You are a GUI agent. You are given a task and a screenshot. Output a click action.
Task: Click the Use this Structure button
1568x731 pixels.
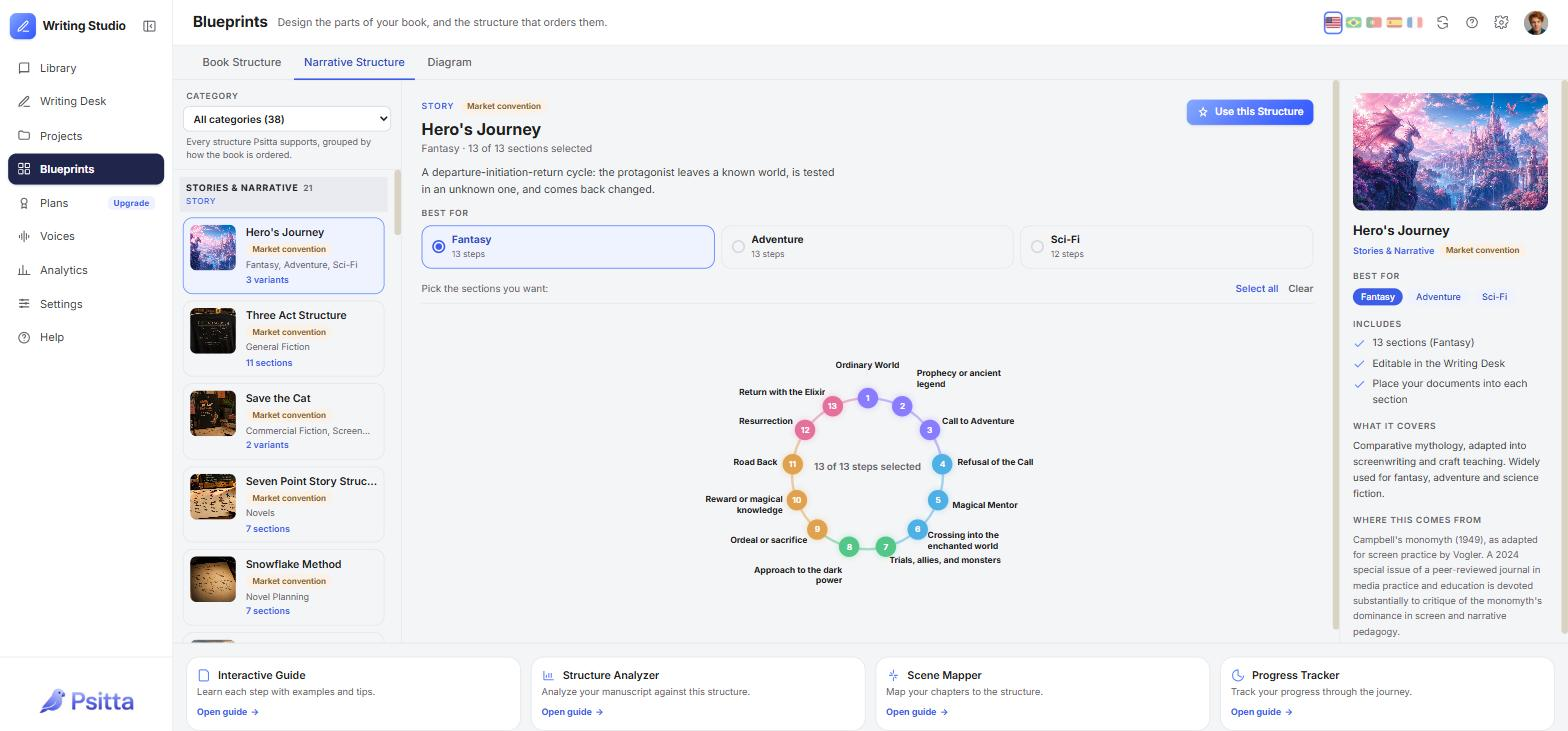coord(1249,112)
